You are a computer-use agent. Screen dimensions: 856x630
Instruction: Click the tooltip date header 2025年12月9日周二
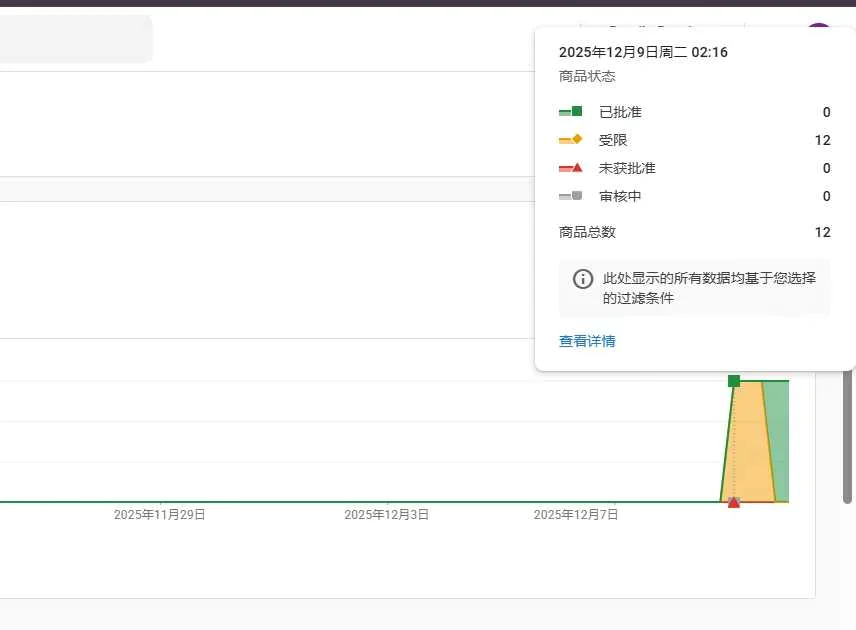click(x=622, y=52)
